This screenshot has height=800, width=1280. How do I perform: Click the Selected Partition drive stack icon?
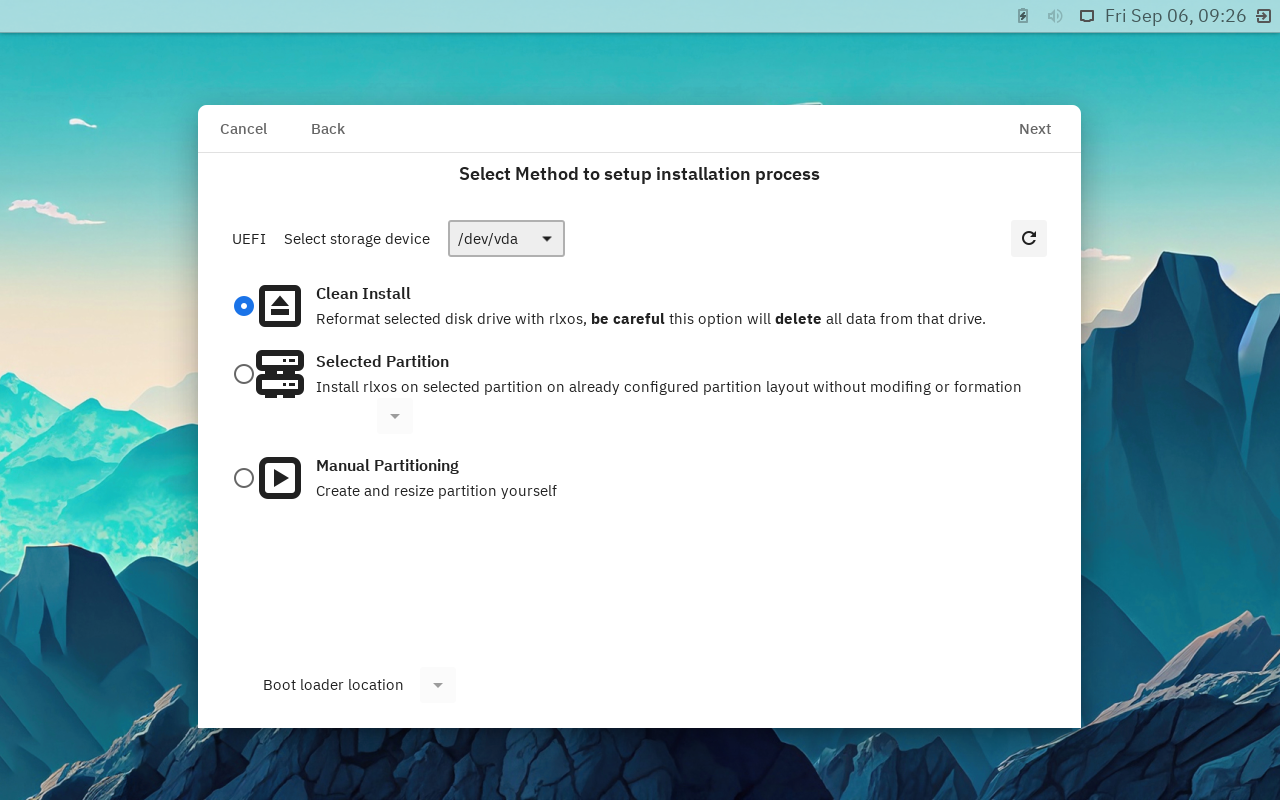pyautogui.click(x=280, y=374)
